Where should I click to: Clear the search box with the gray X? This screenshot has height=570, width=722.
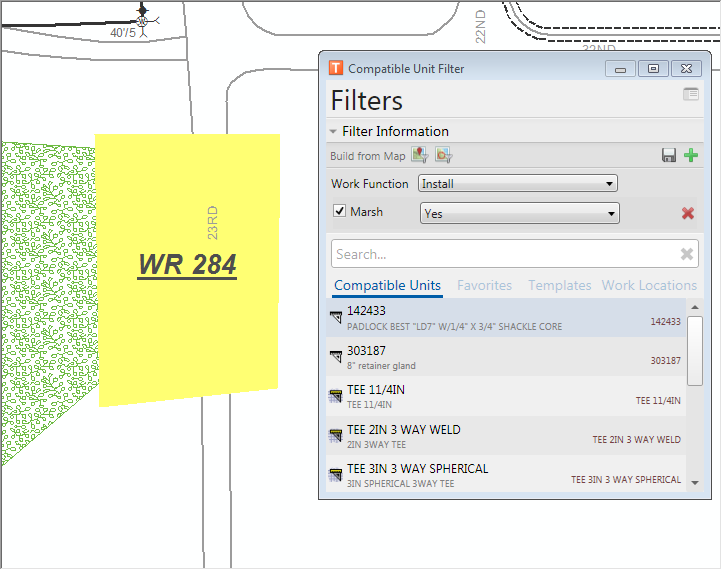[x=687, y=254]
